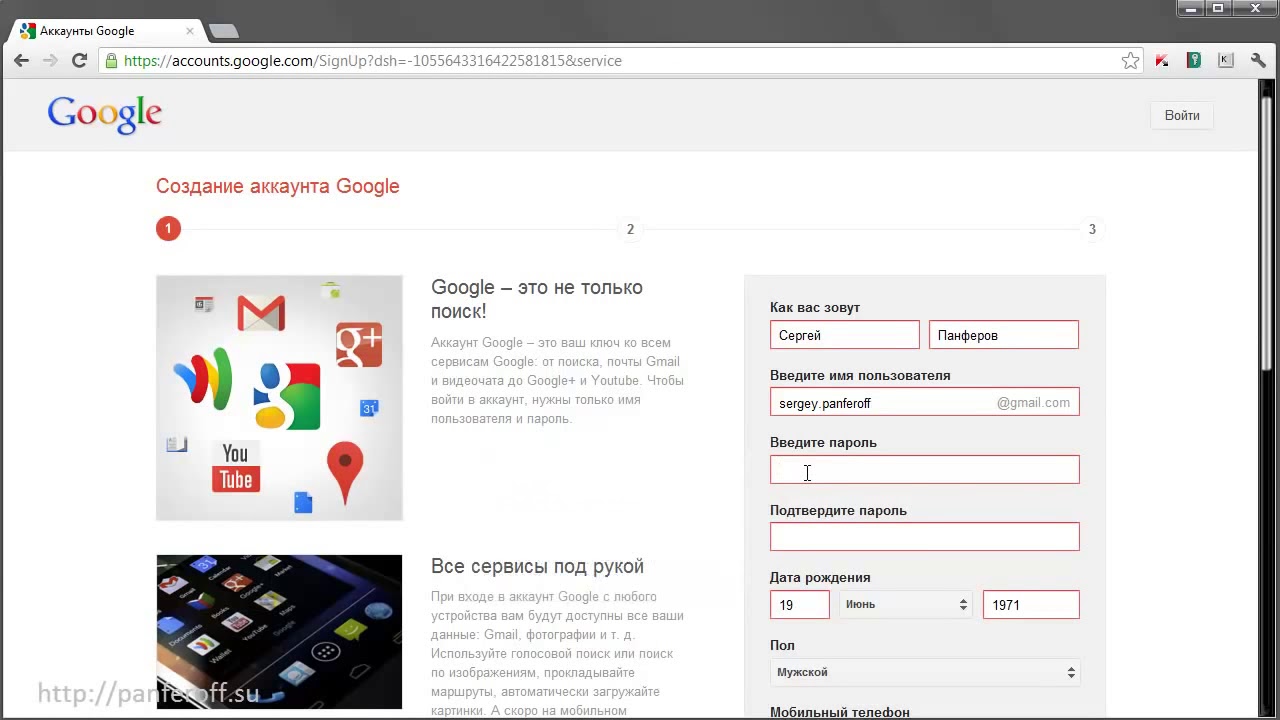Click the Google Calendar 31 icon
This screenshot has width=1280, height=720.
[x=369, y=408]
